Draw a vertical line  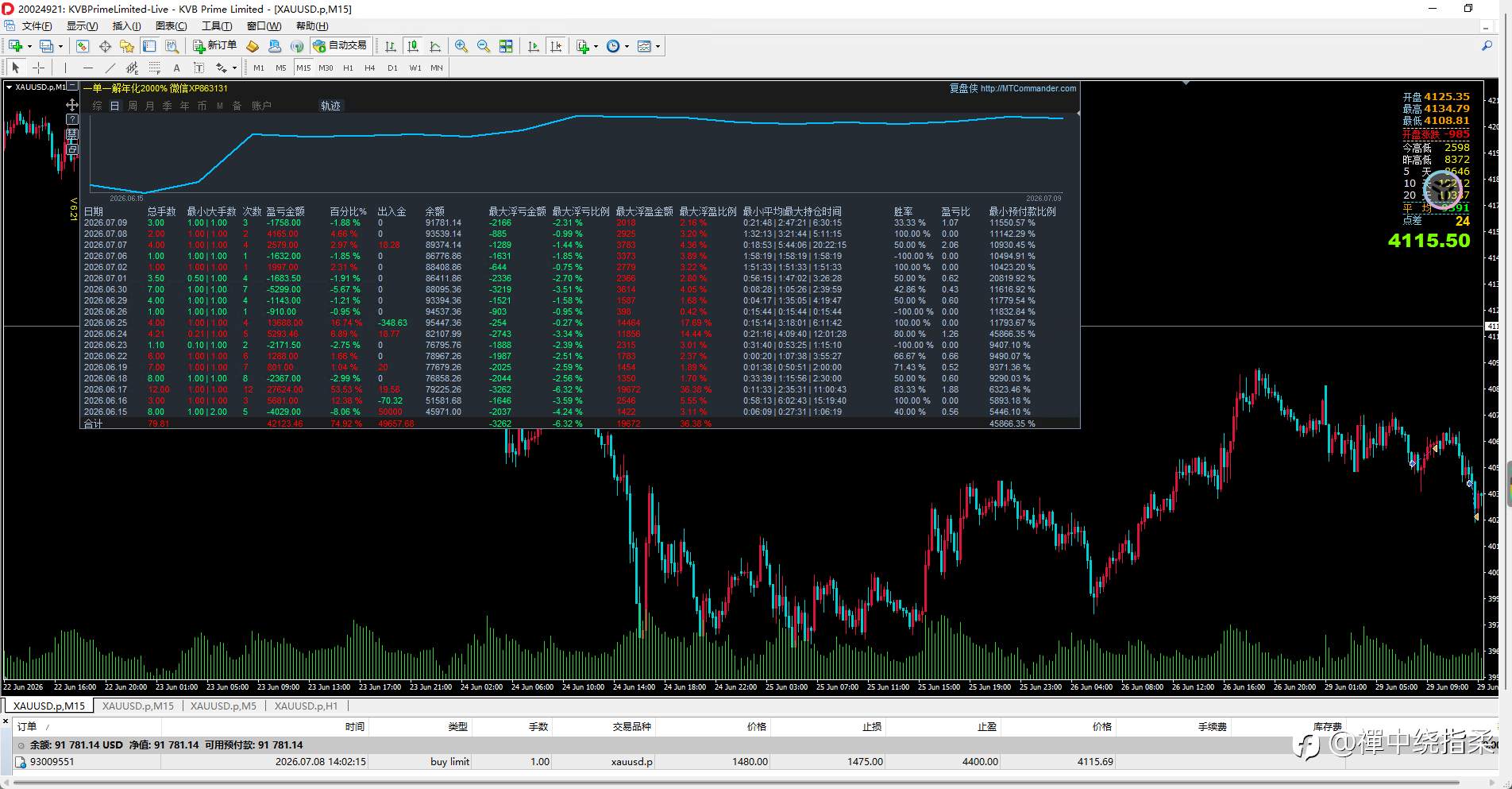65,68
